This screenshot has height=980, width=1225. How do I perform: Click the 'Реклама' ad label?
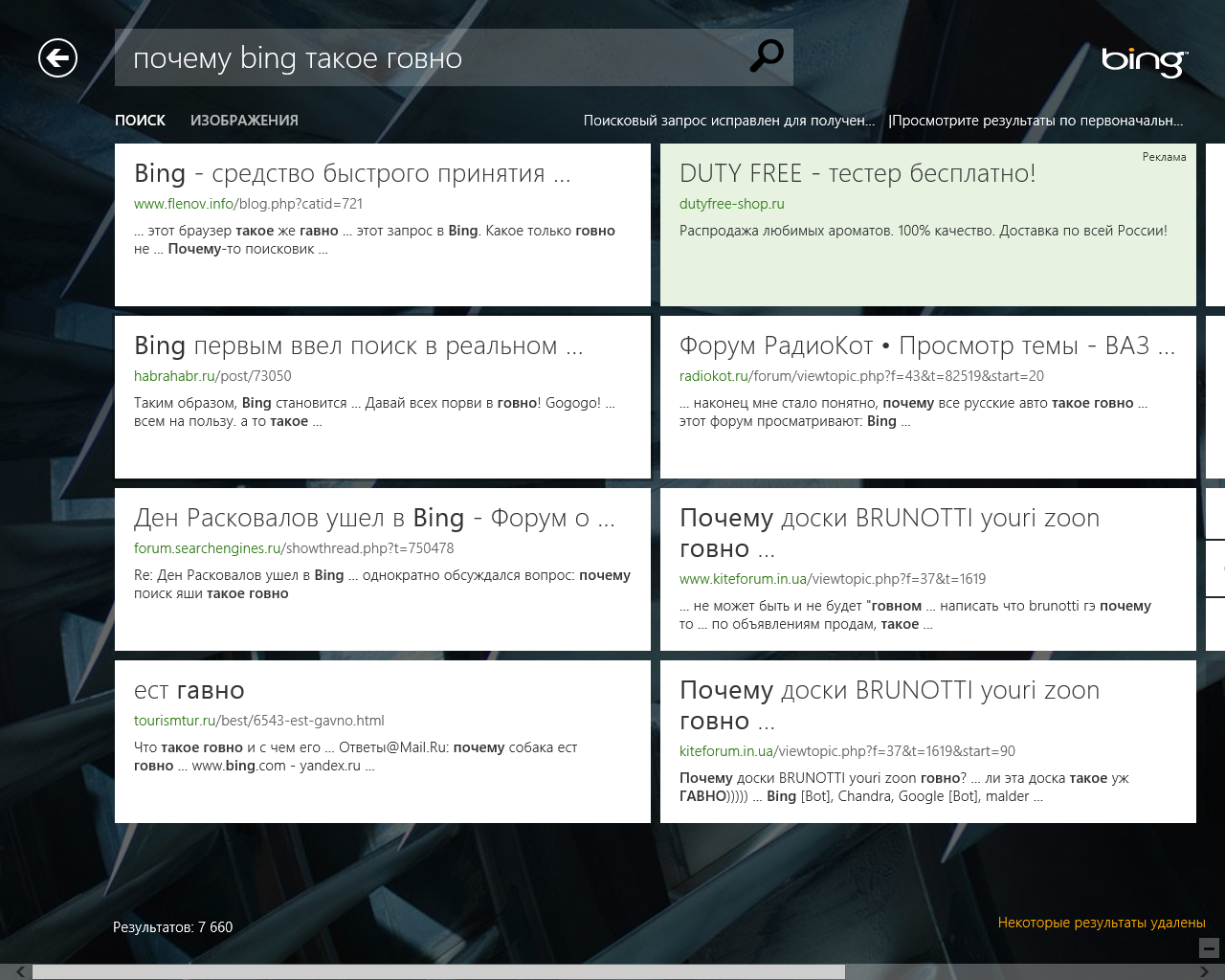point(1164,157)
